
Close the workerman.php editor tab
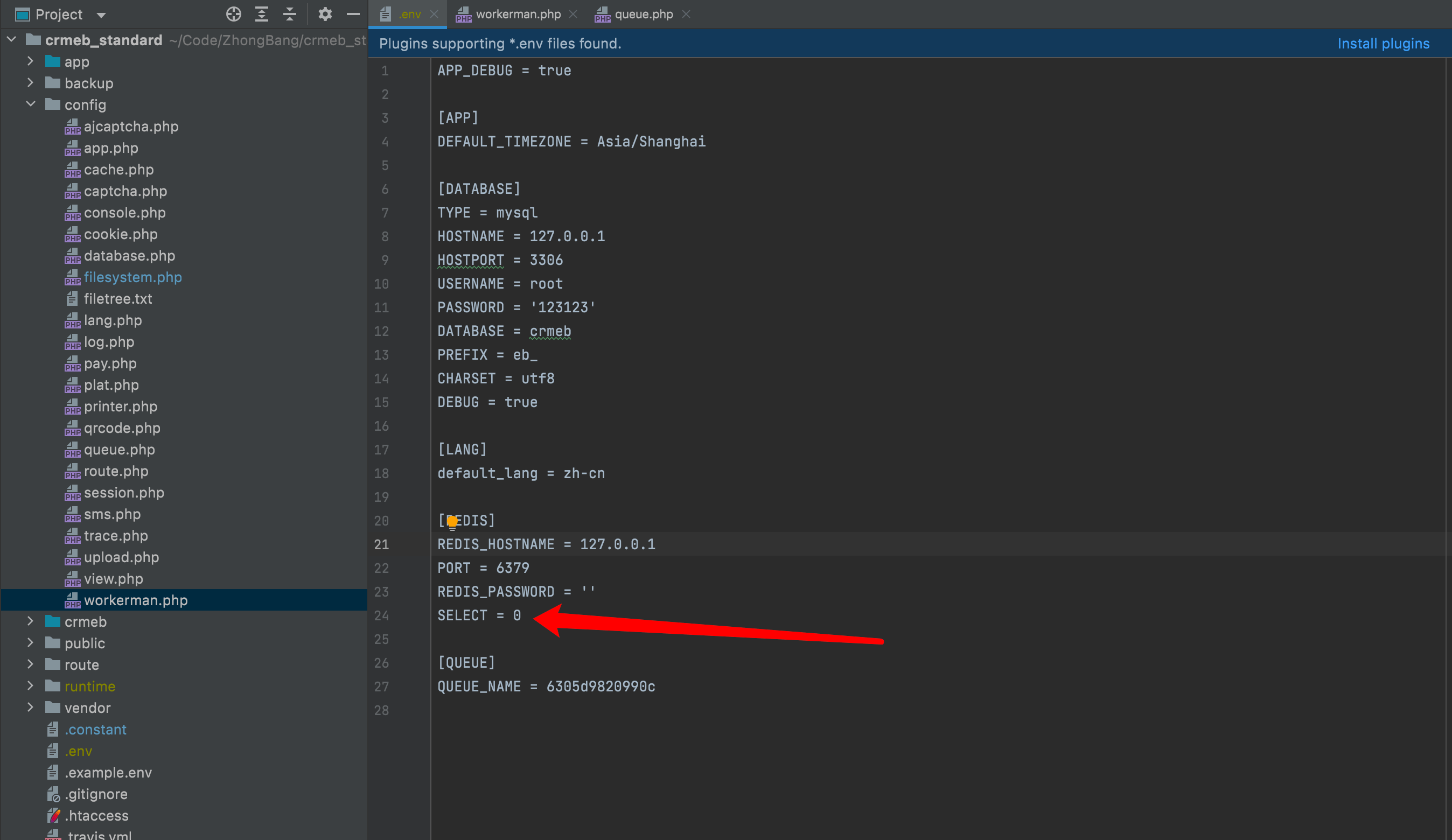click(x=573, y=14)
